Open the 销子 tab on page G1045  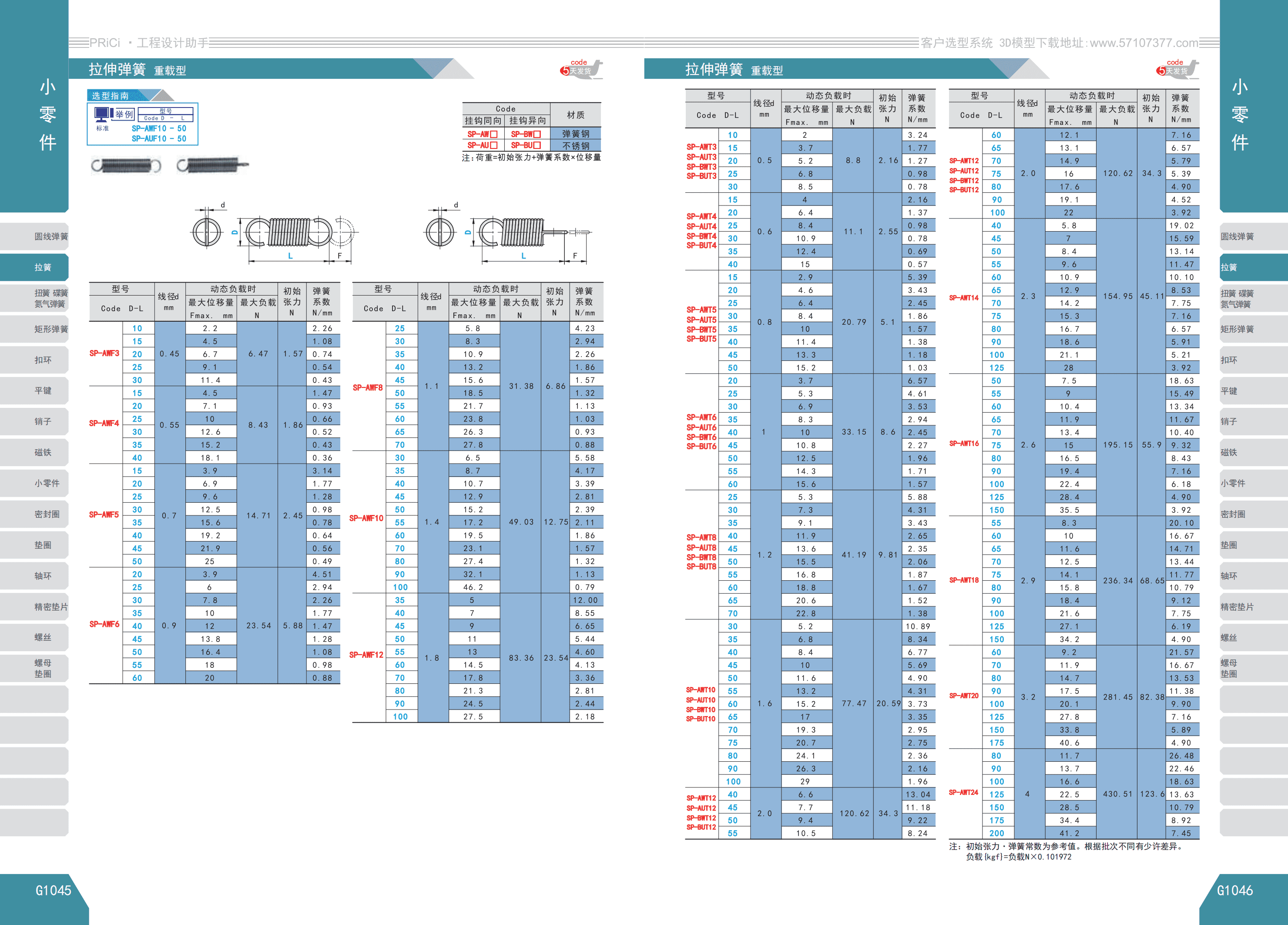pos(35,421)
